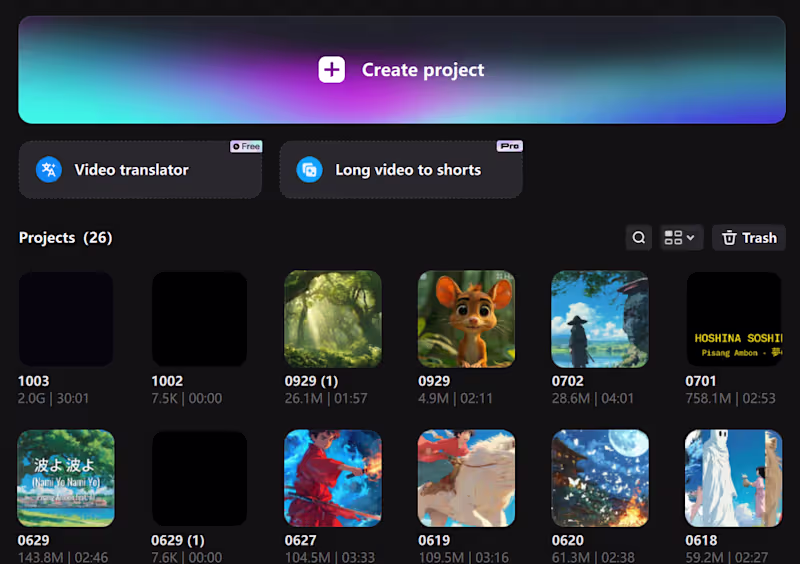Click the Free badge on Video translator
Image resolution: width=800 pixels, height=564 pixels.
click(x=246, y=146)
